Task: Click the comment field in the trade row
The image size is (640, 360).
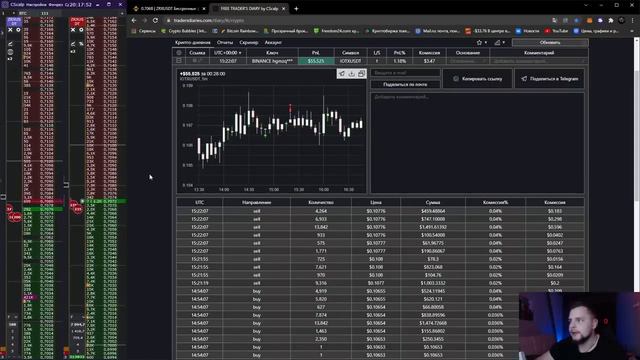Action: (x=539, y=61)
